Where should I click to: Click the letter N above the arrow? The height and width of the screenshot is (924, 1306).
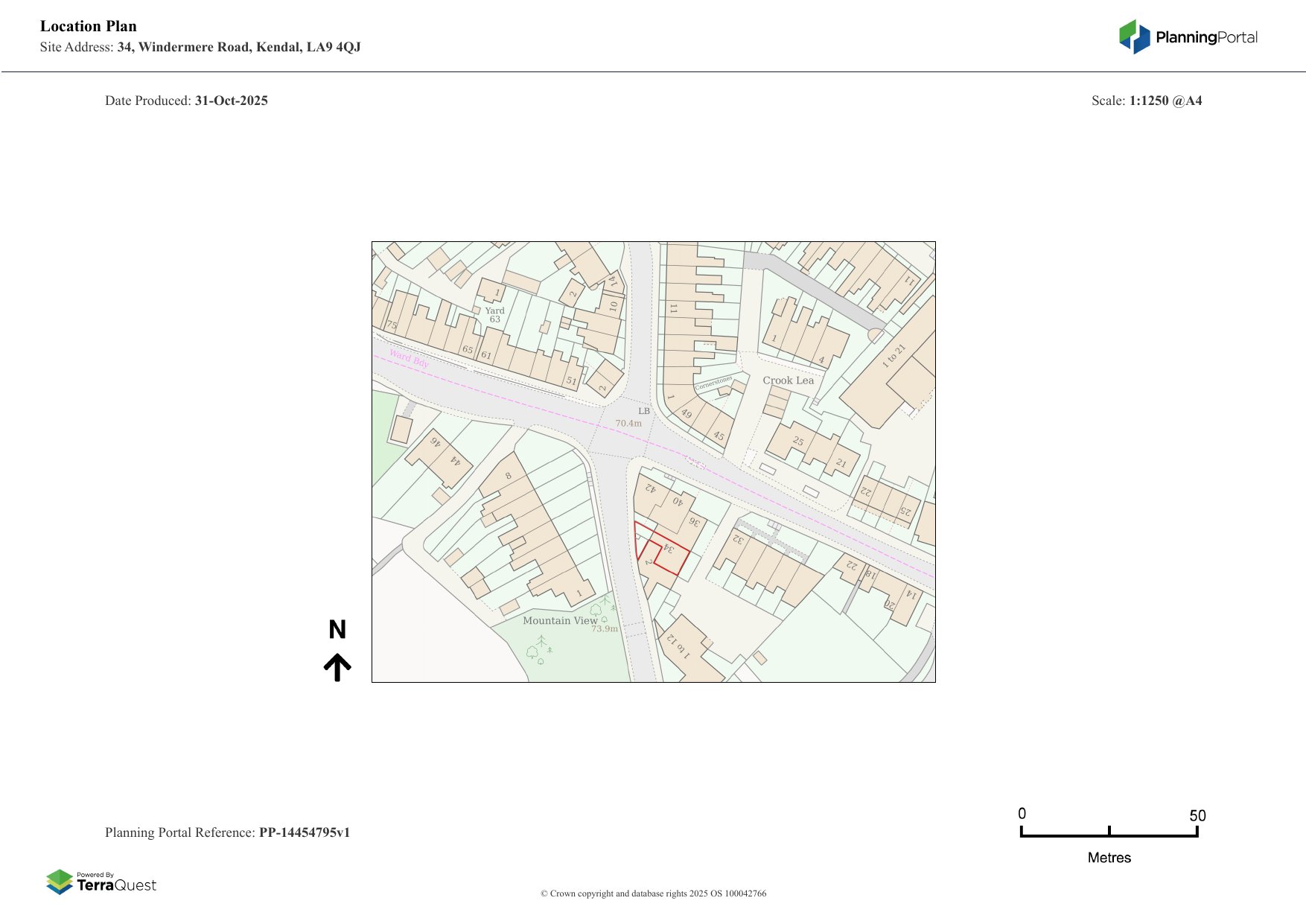[x=337, y=630]
